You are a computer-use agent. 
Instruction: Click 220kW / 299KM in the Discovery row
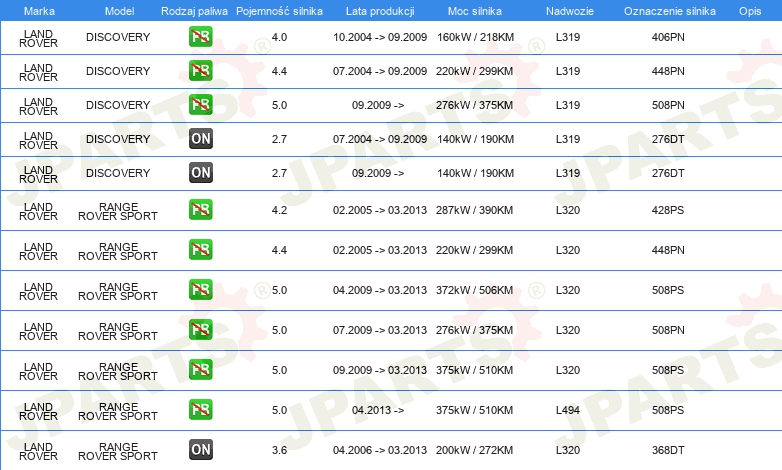click(x=474, y=71)
